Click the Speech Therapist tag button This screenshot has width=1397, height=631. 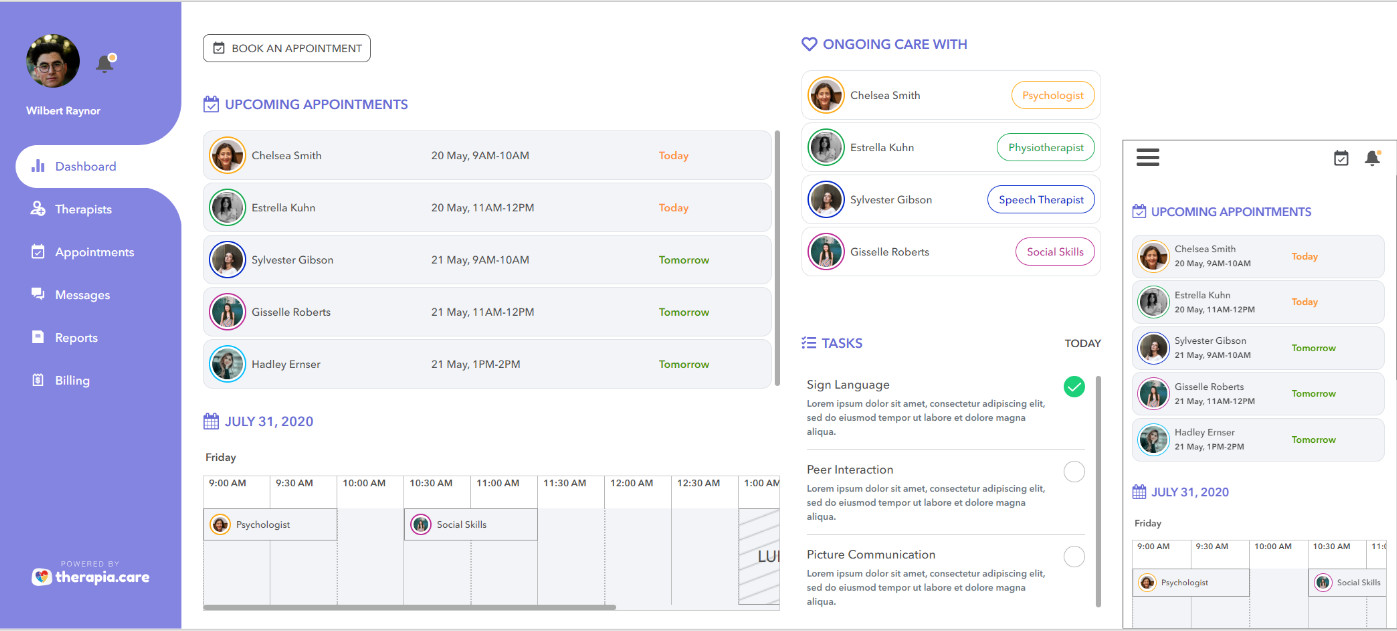point(1041,200)
